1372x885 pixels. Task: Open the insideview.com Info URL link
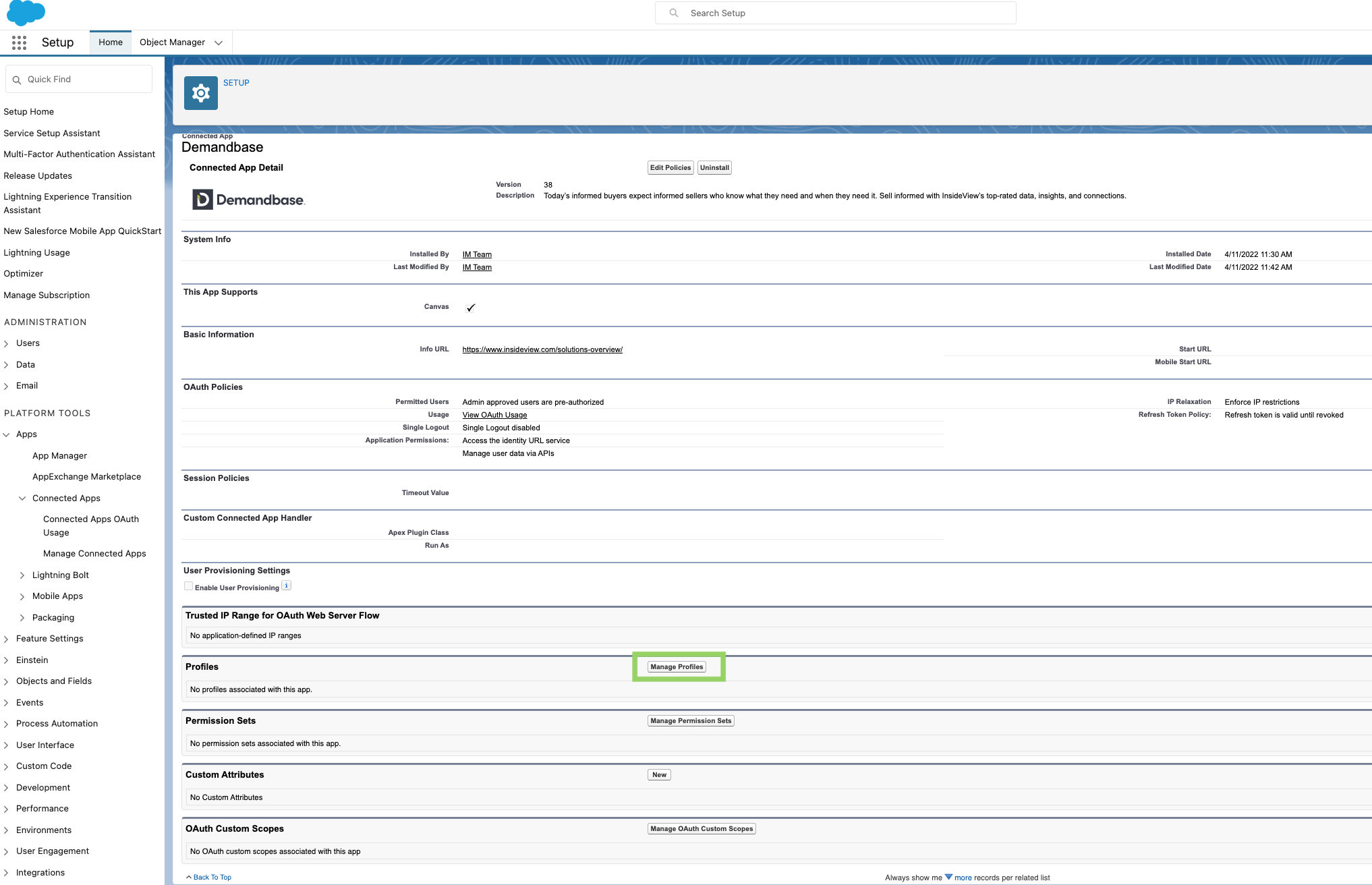[x=542, y=350]
